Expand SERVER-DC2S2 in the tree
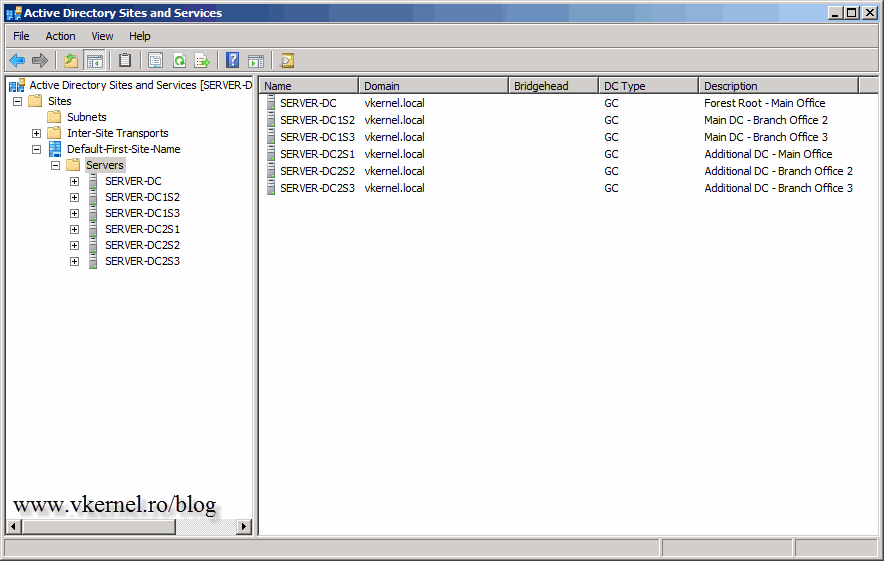Screen dimensions: 884x561 click(74, 245)
